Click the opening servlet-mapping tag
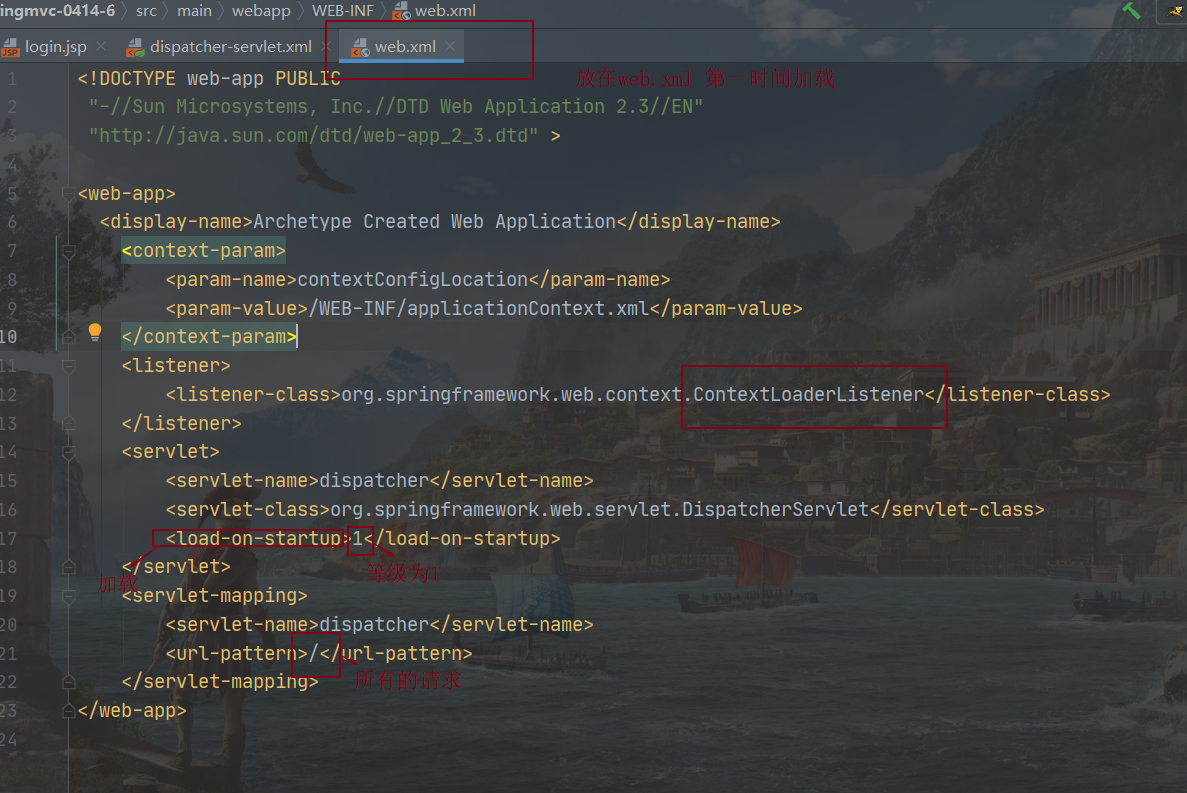Viewport: 1187px width, 793px height. point(214,596)
